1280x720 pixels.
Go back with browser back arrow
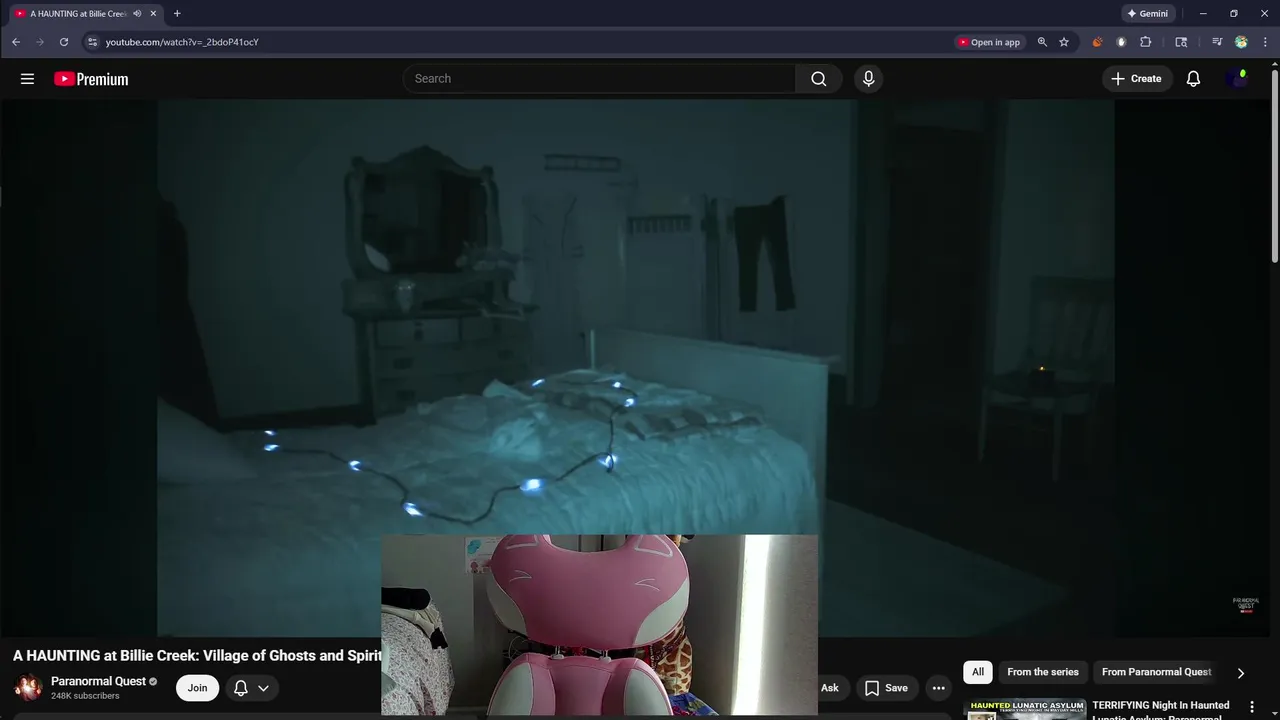(16, 42)
